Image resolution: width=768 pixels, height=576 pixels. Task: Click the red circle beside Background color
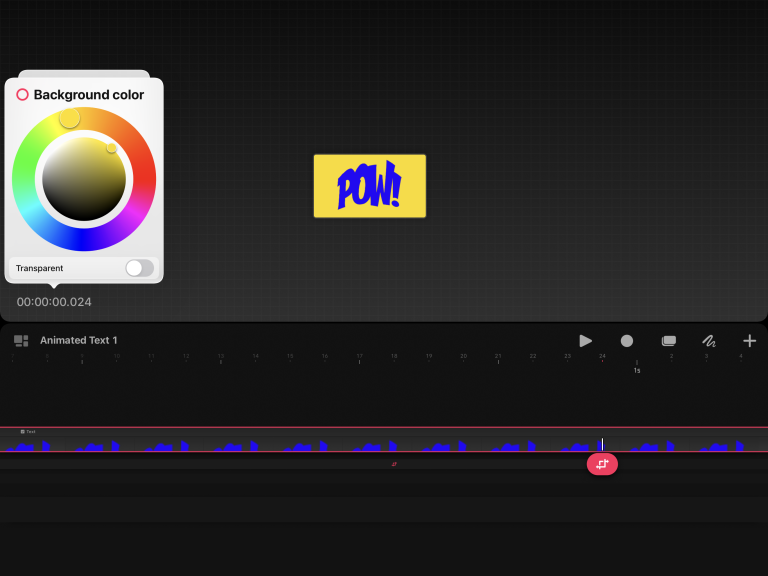pos(23,95)
